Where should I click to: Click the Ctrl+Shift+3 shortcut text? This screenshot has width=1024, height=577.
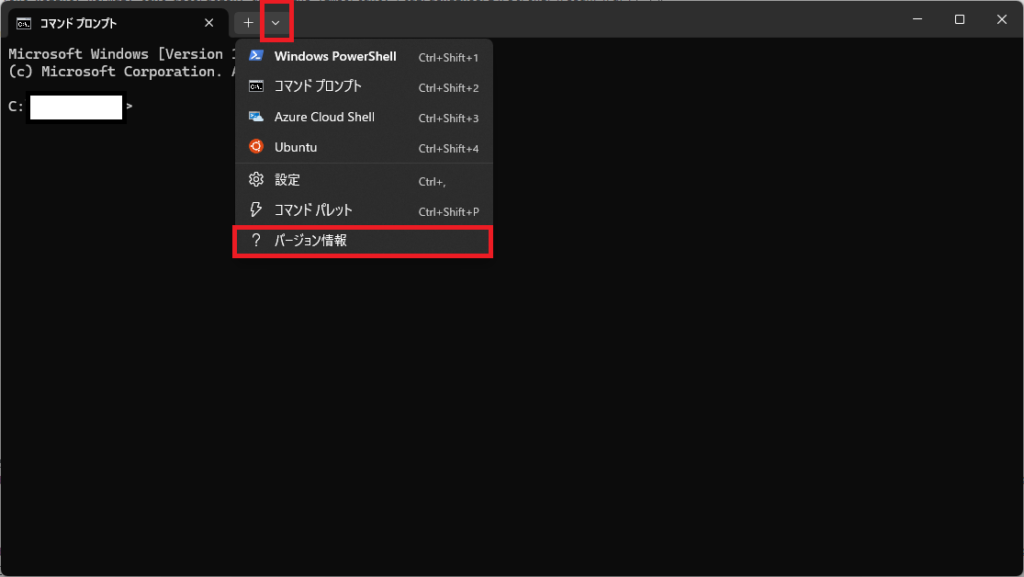click(449, 118)
